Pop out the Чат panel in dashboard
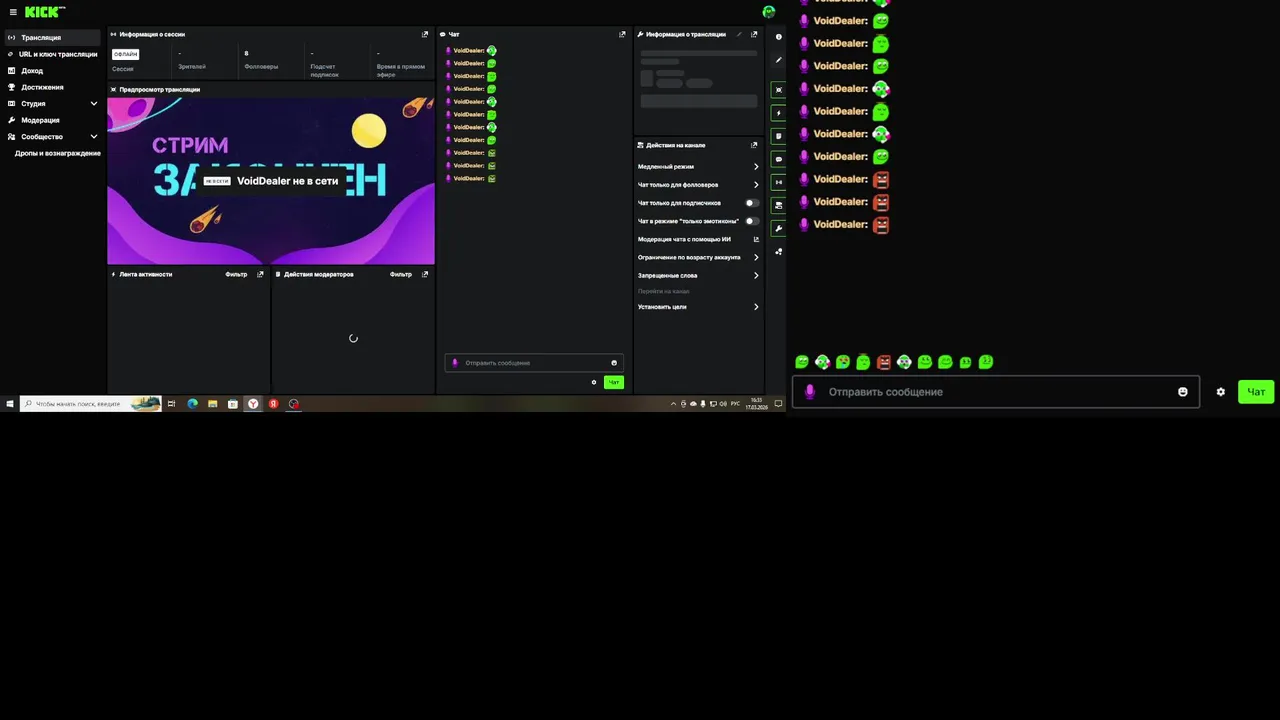 tap(622, 34)
